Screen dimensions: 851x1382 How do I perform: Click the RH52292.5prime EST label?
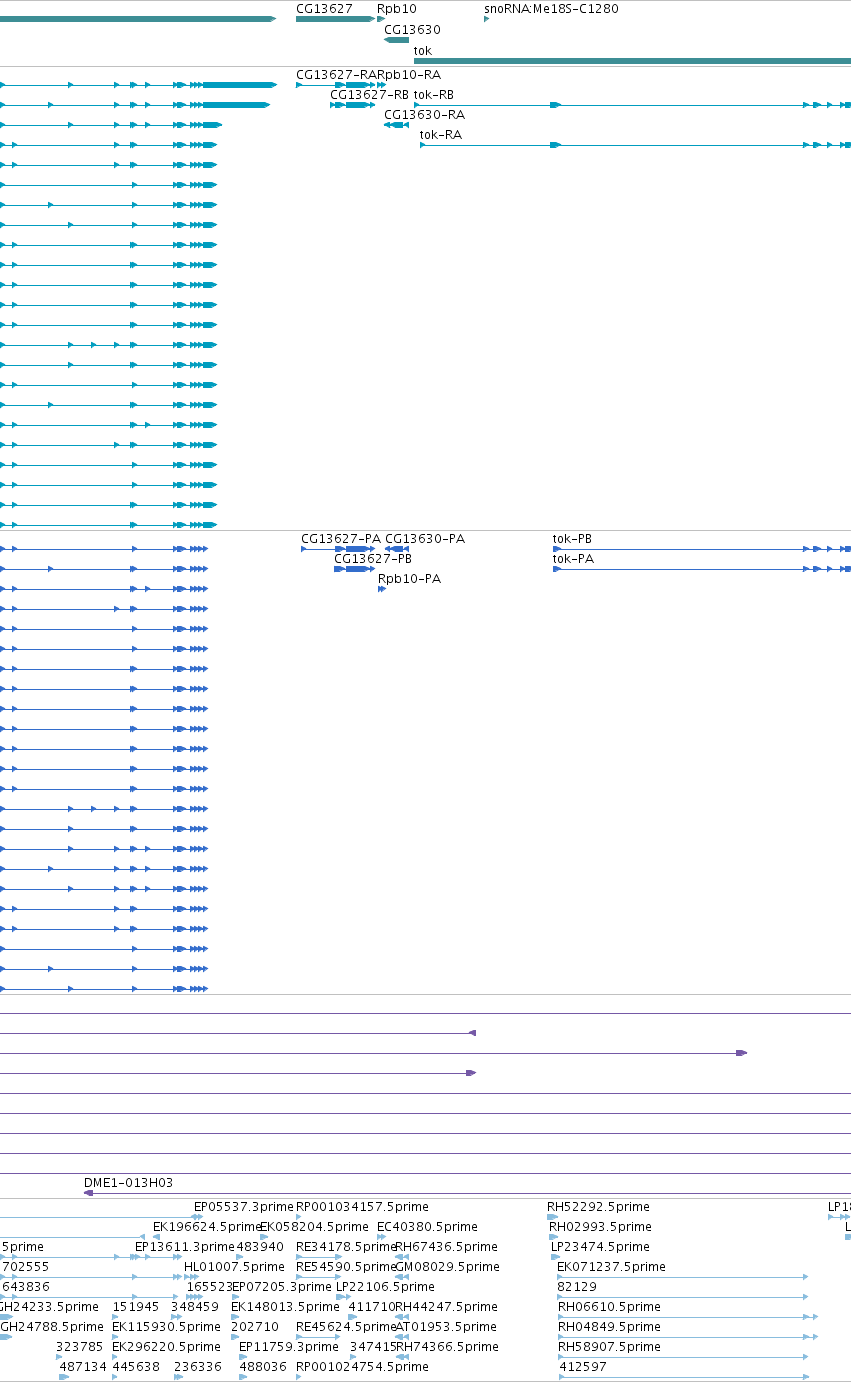598,1206
